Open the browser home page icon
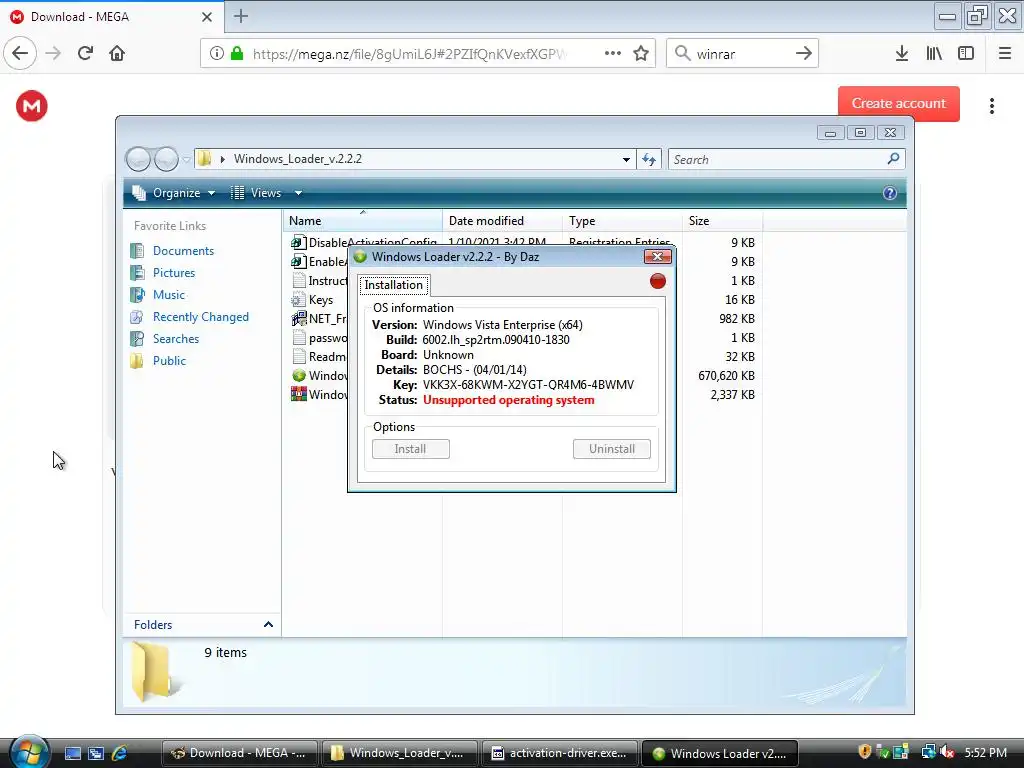The image size is (1024, 768). point(117,53)
